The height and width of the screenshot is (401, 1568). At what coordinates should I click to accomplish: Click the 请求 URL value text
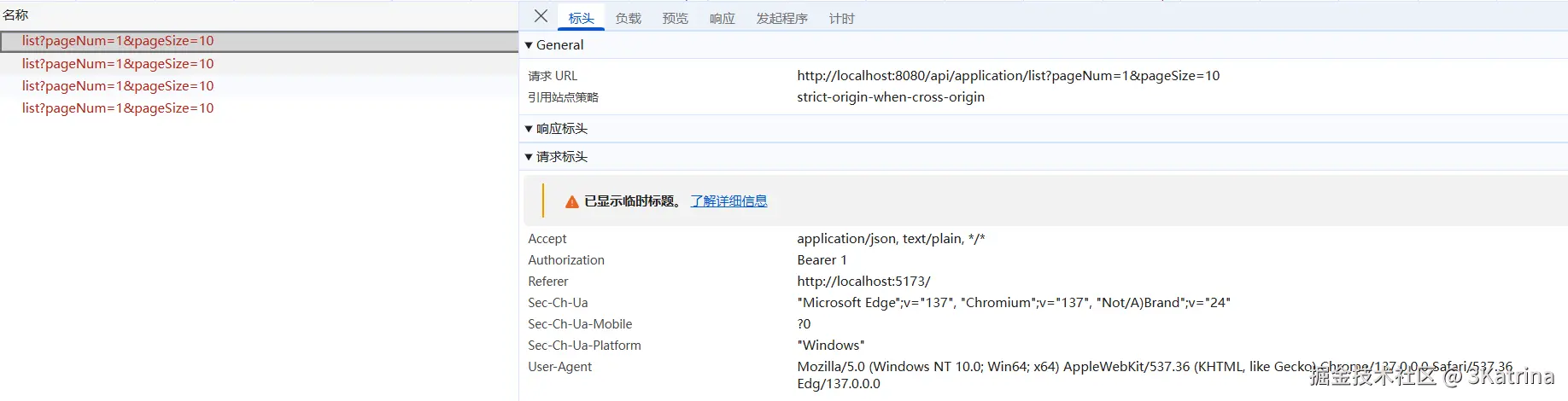pos(1008,76)
